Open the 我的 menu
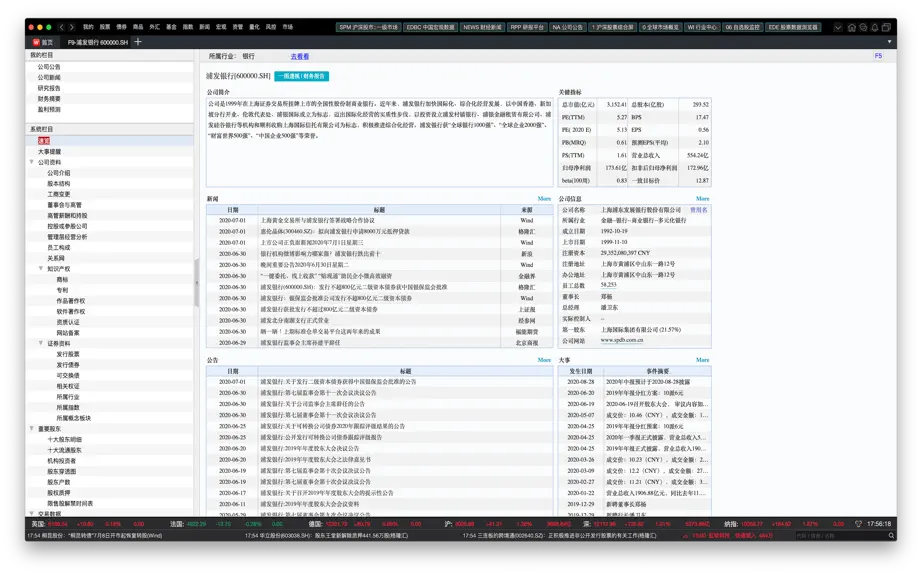Screen dimensions: 922x576 point(88,27)
